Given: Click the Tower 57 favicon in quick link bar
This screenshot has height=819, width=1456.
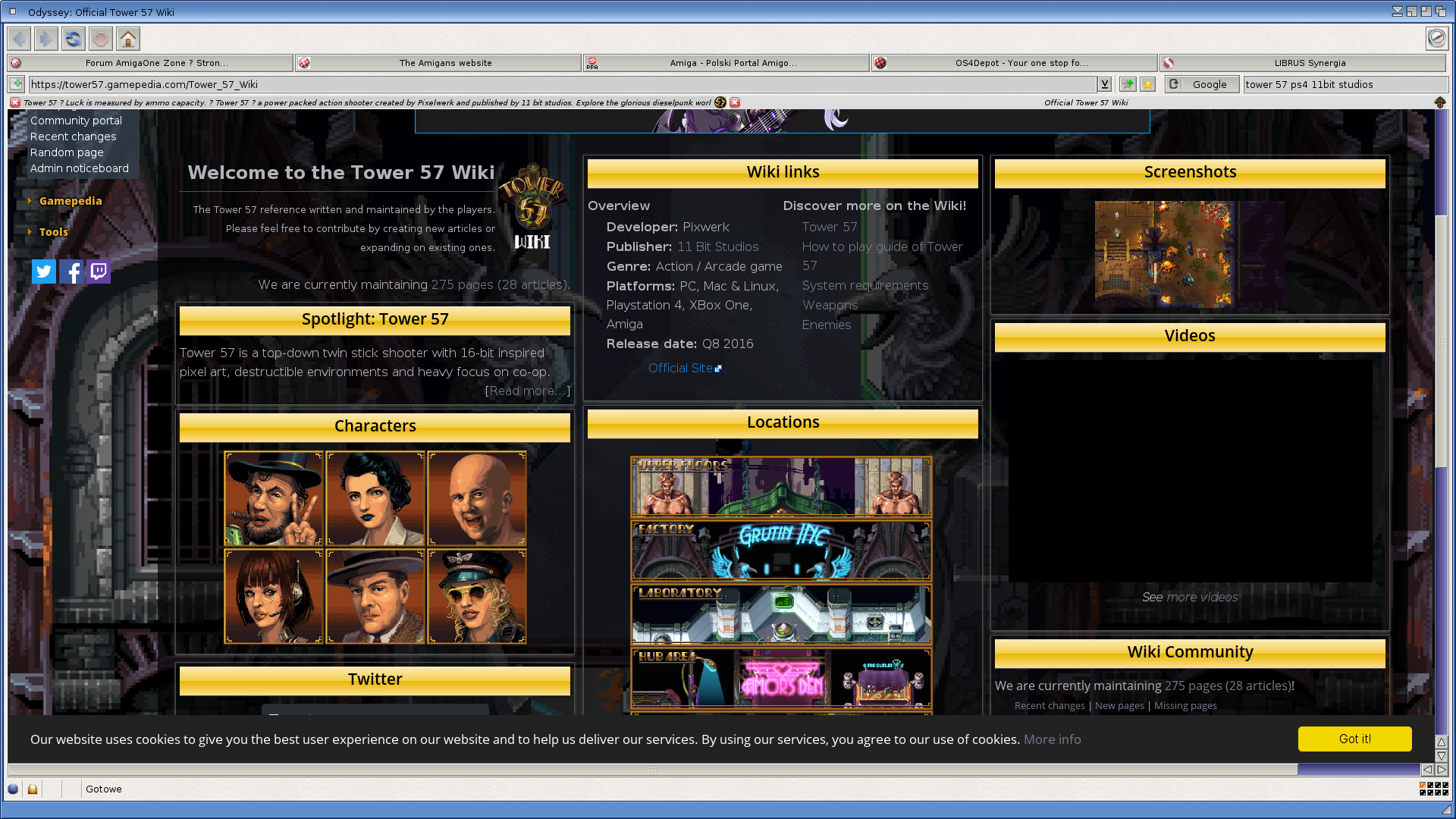Looking at the screenshot, I should [720, 102].
